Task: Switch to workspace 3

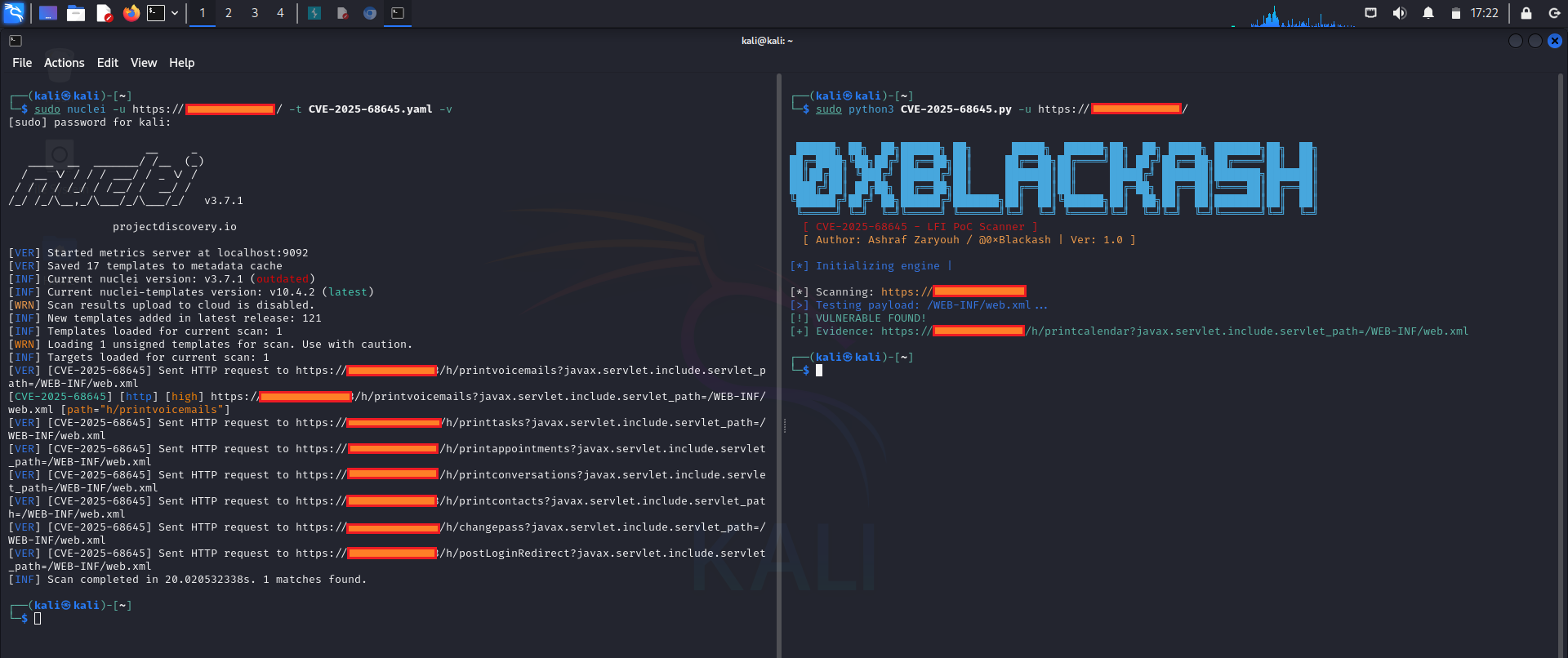Action: click(255, 13)
